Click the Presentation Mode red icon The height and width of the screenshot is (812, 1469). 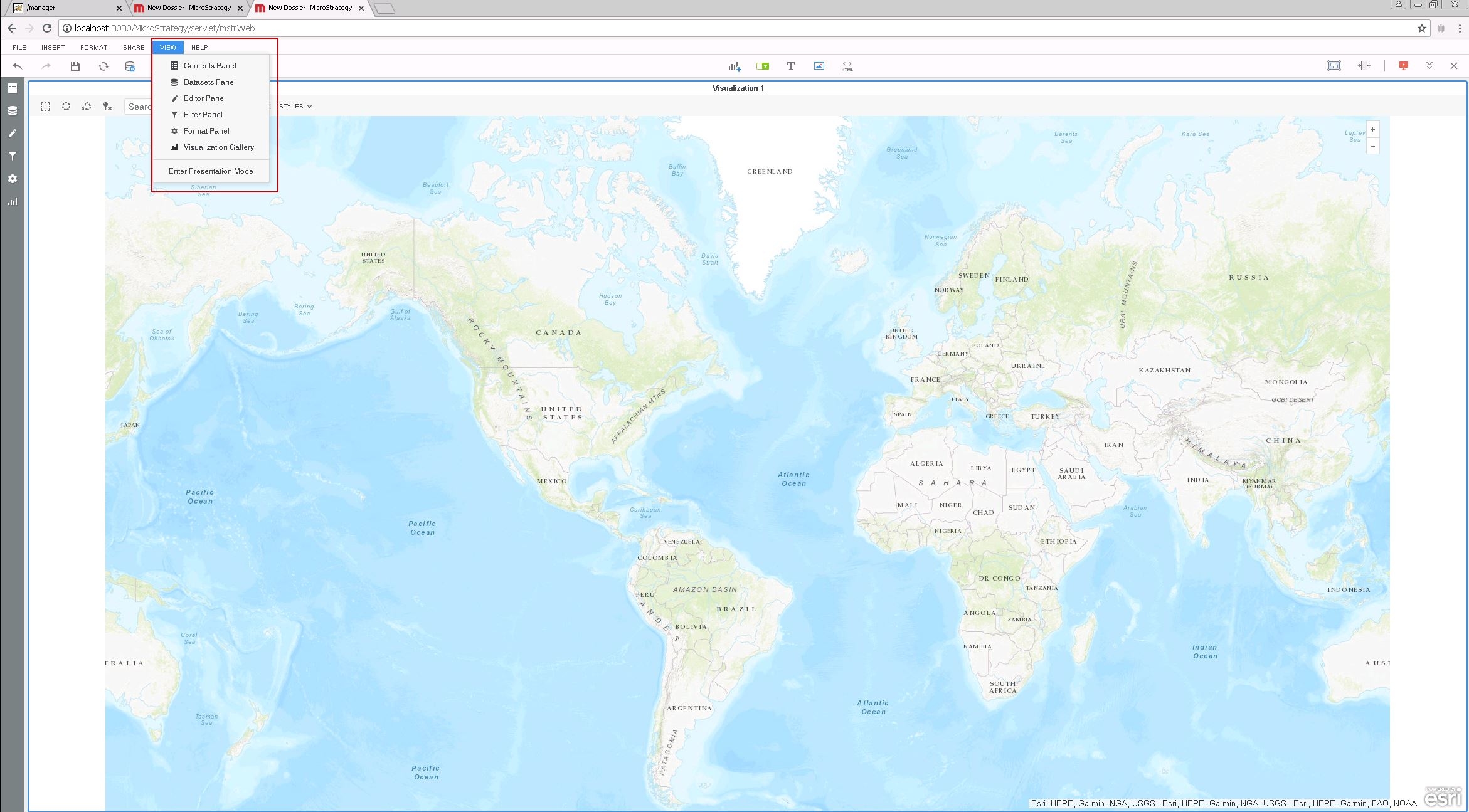click(x=1403, y=66)
